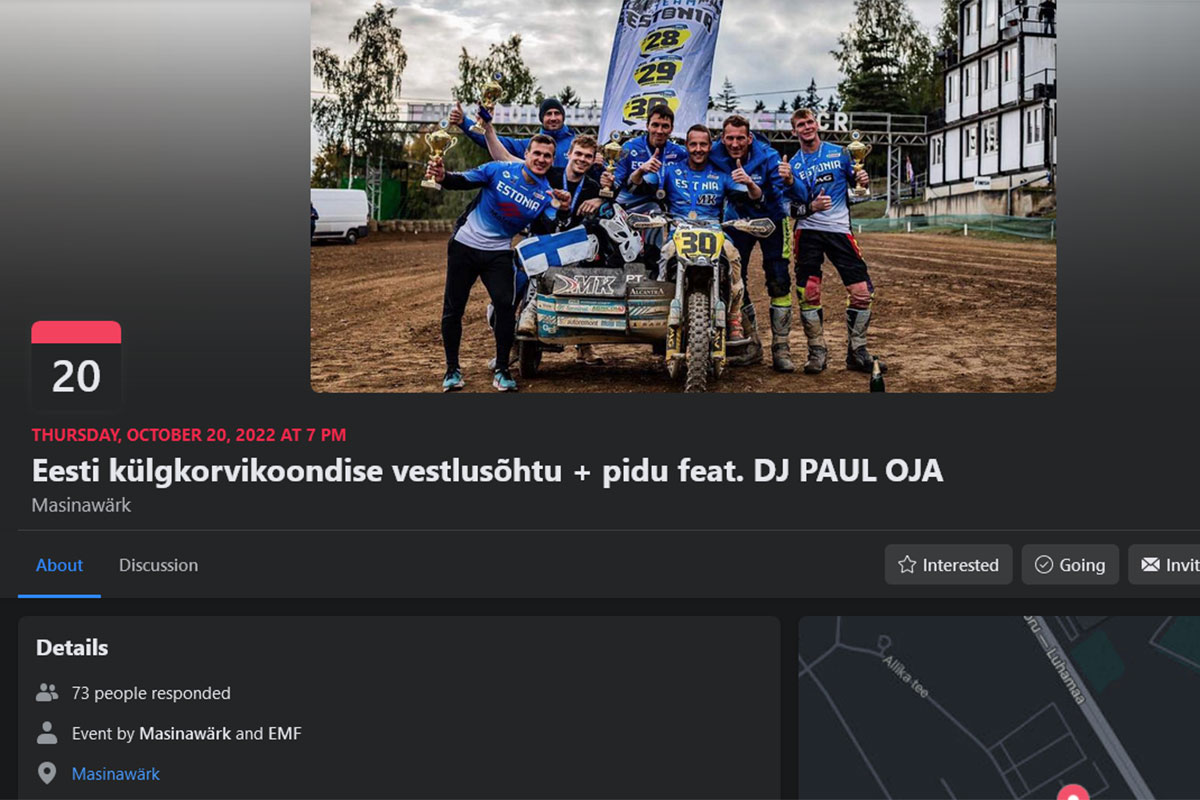Click the Masinawärk host name in Event by
This screenshot has width=1200, height=800.
pos(185,733)
